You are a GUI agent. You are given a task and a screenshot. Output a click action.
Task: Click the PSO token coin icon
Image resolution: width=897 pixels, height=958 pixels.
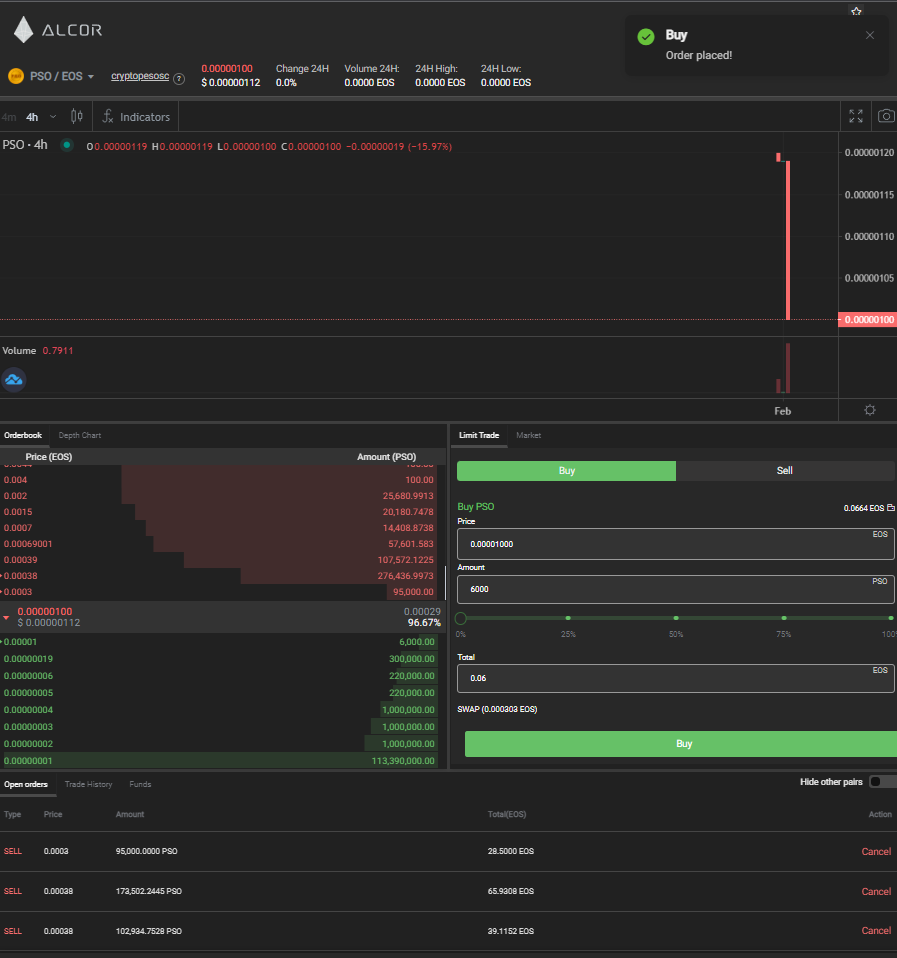(16, 76)
